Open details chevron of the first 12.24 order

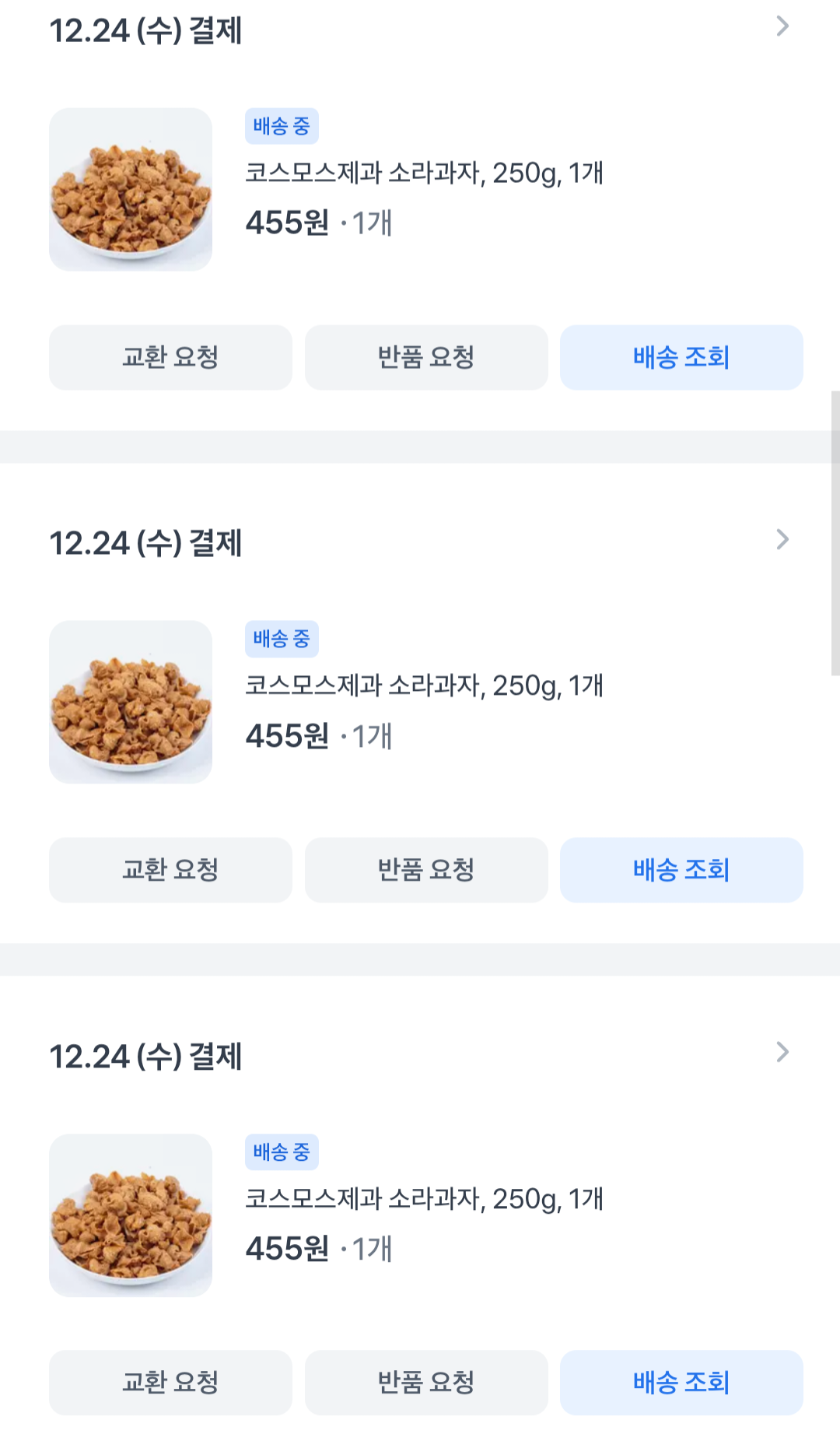click(782, 26)
